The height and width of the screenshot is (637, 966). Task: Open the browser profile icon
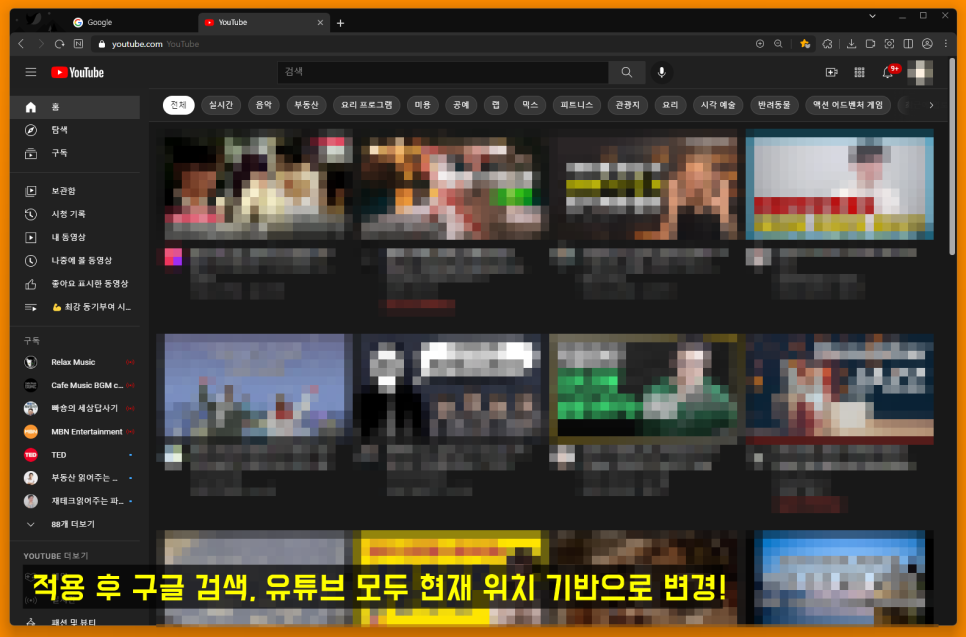(x=927, y=44)
